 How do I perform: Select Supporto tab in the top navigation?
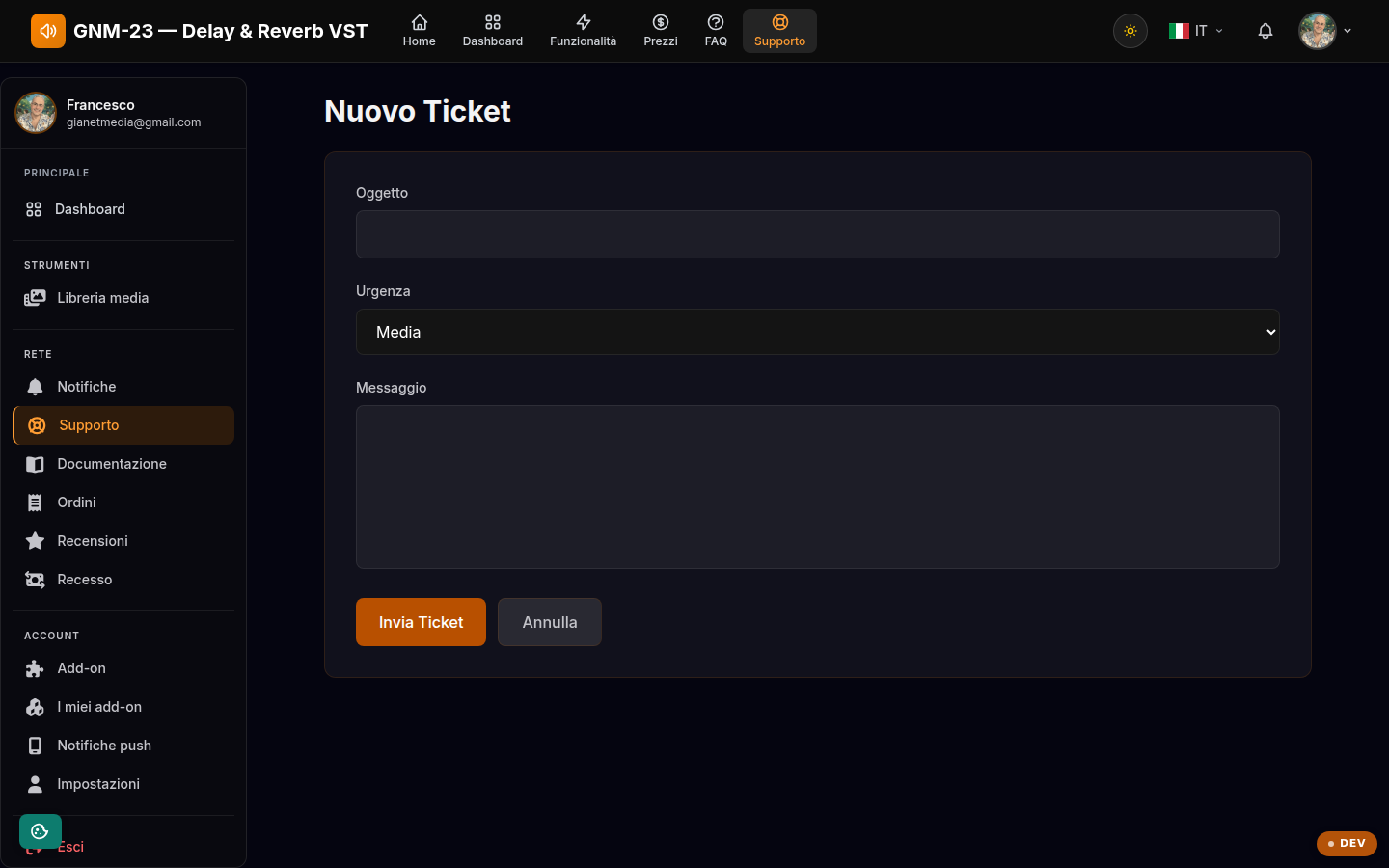pos(779,31)
